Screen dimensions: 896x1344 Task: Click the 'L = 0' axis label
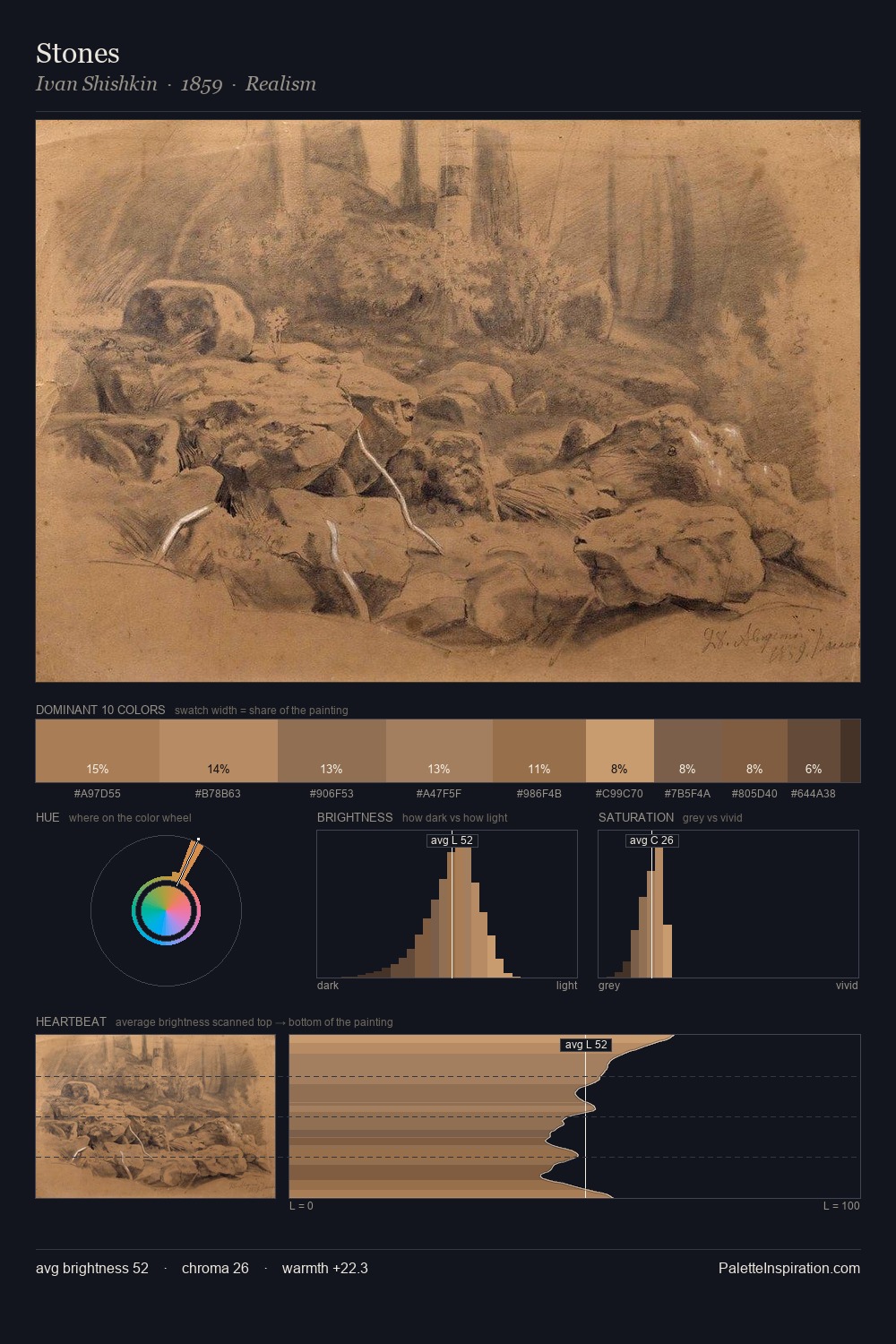pyautogui.click(x=301, y=1206)
